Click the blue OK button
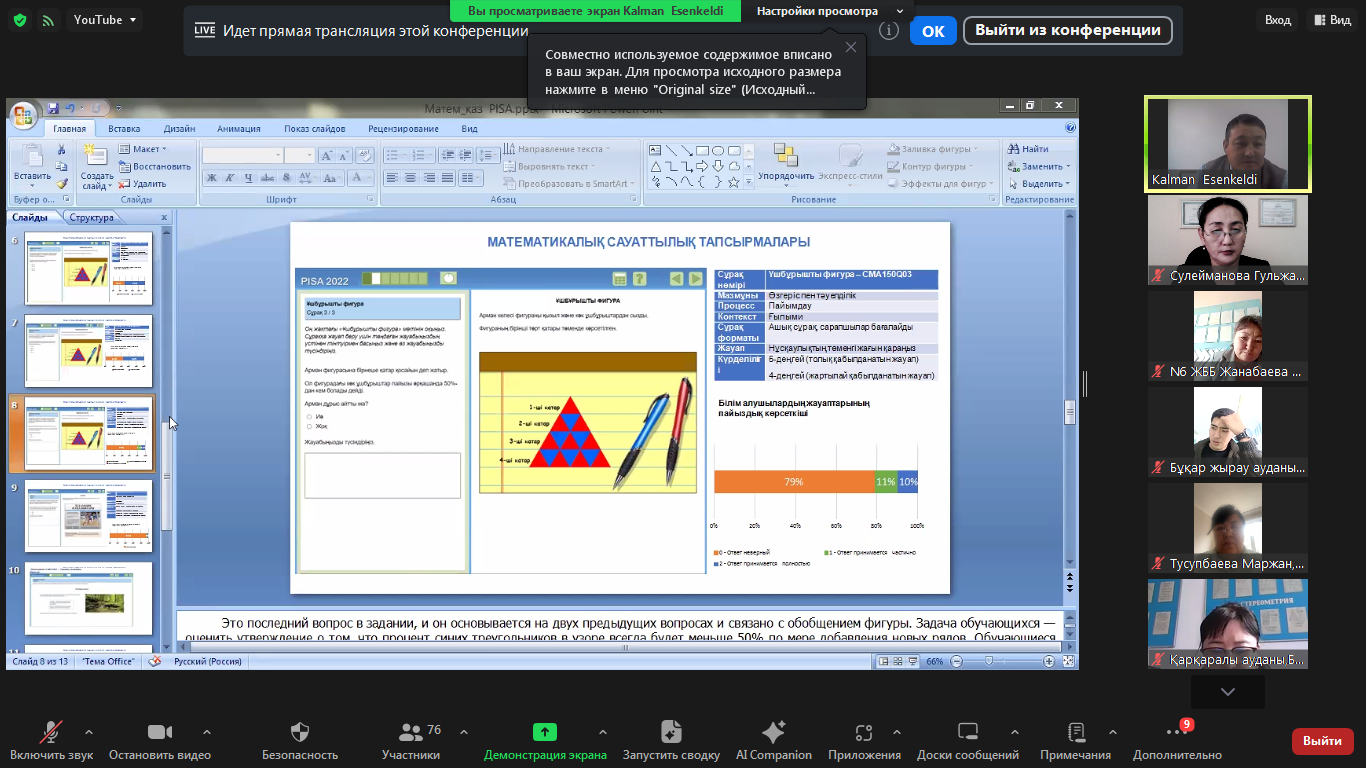The height and width of the screenshot is (768, 1366). 932,31
